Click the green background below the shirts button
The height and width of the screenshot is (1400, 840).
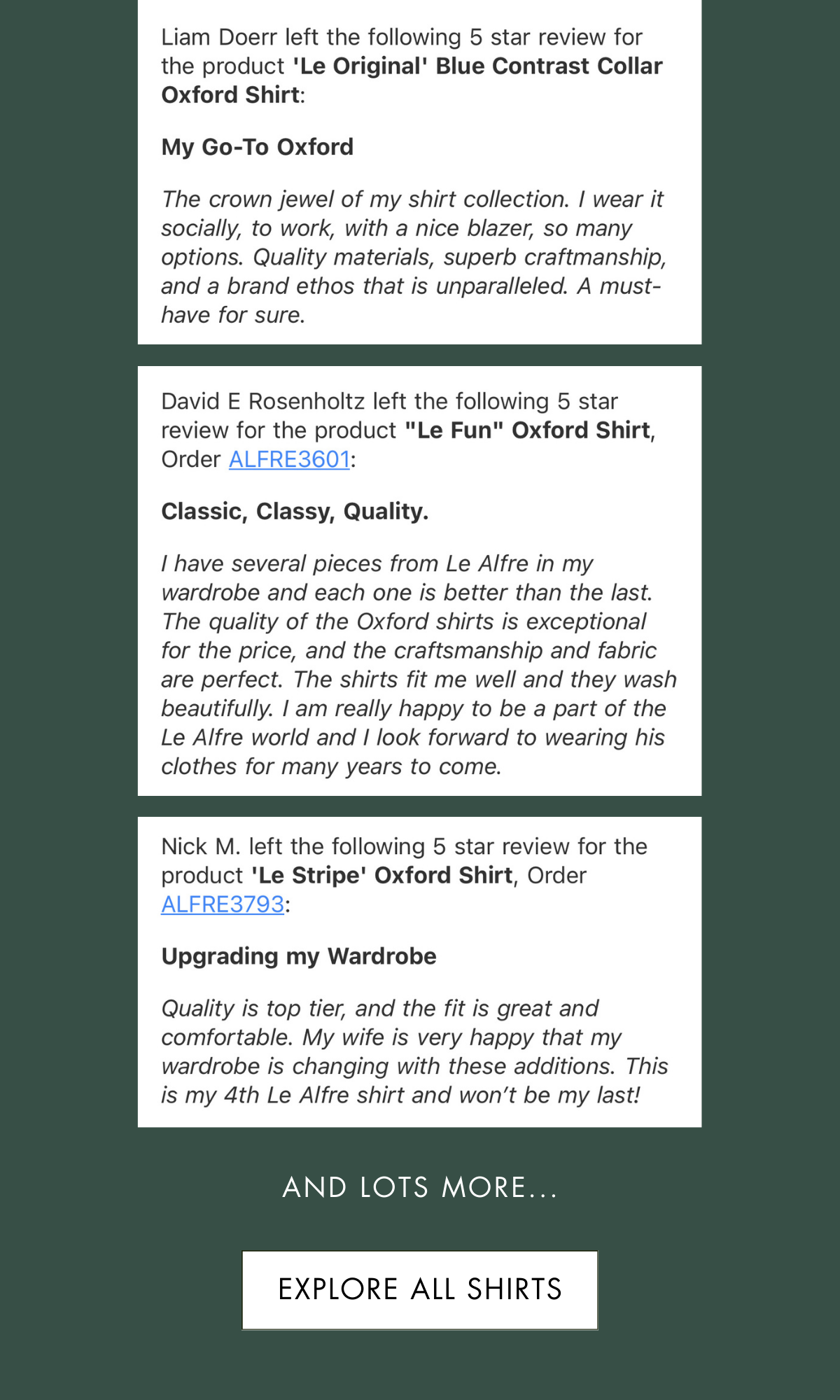[x=420, y=1365]
